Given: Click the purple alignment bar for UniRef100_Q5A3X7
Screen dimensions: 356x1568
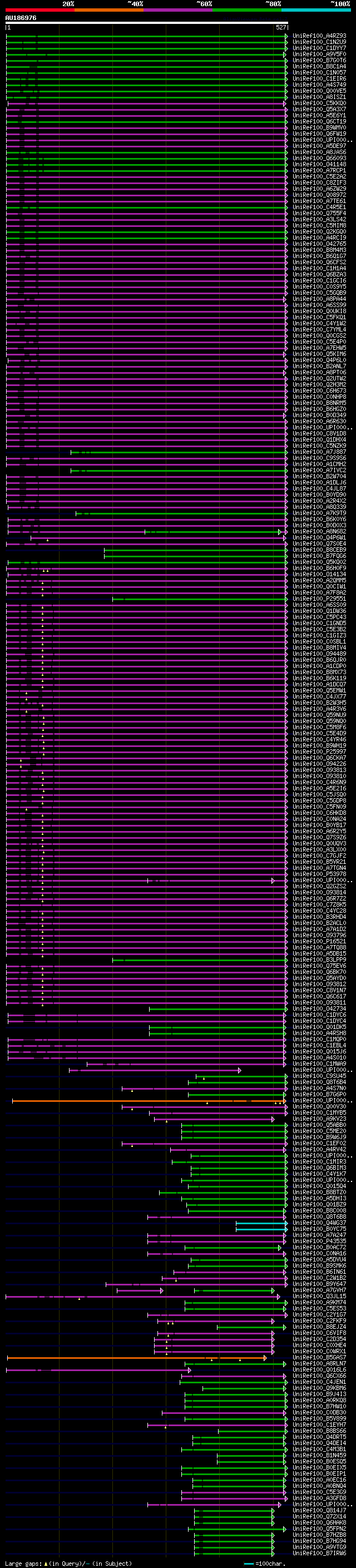Looking at the screenshot, I should 147,110.
